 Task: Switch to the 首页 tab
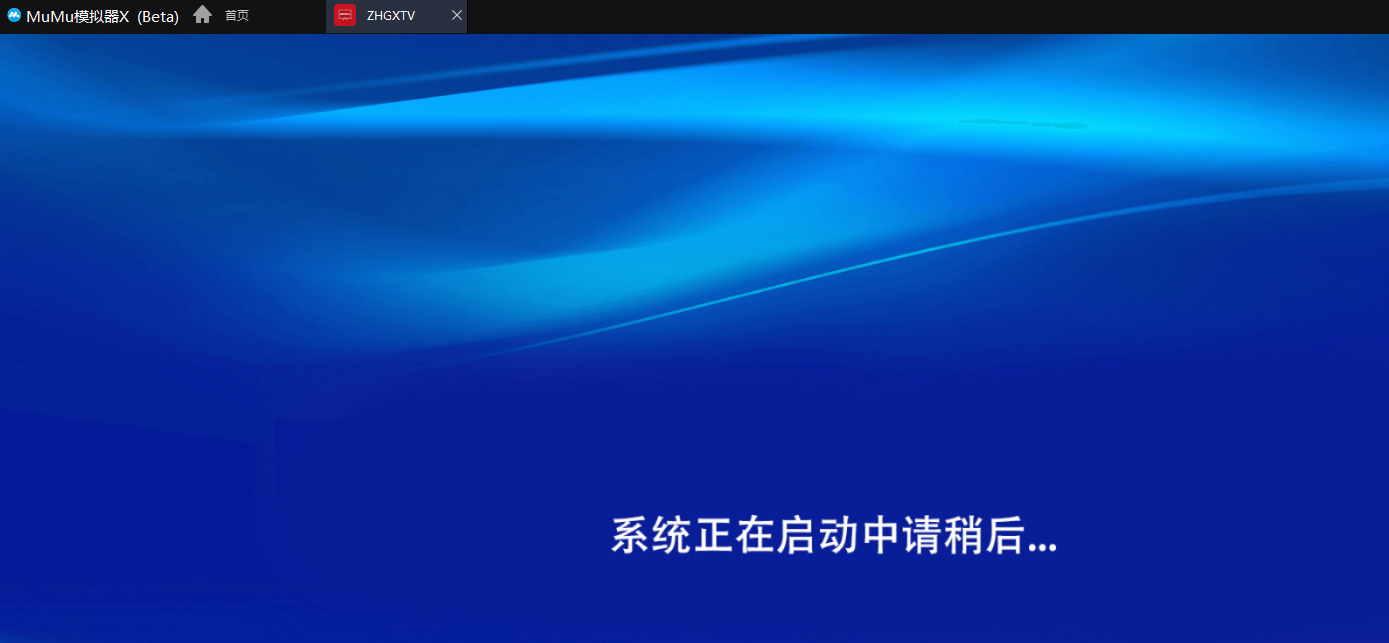[x=237, y=15]
